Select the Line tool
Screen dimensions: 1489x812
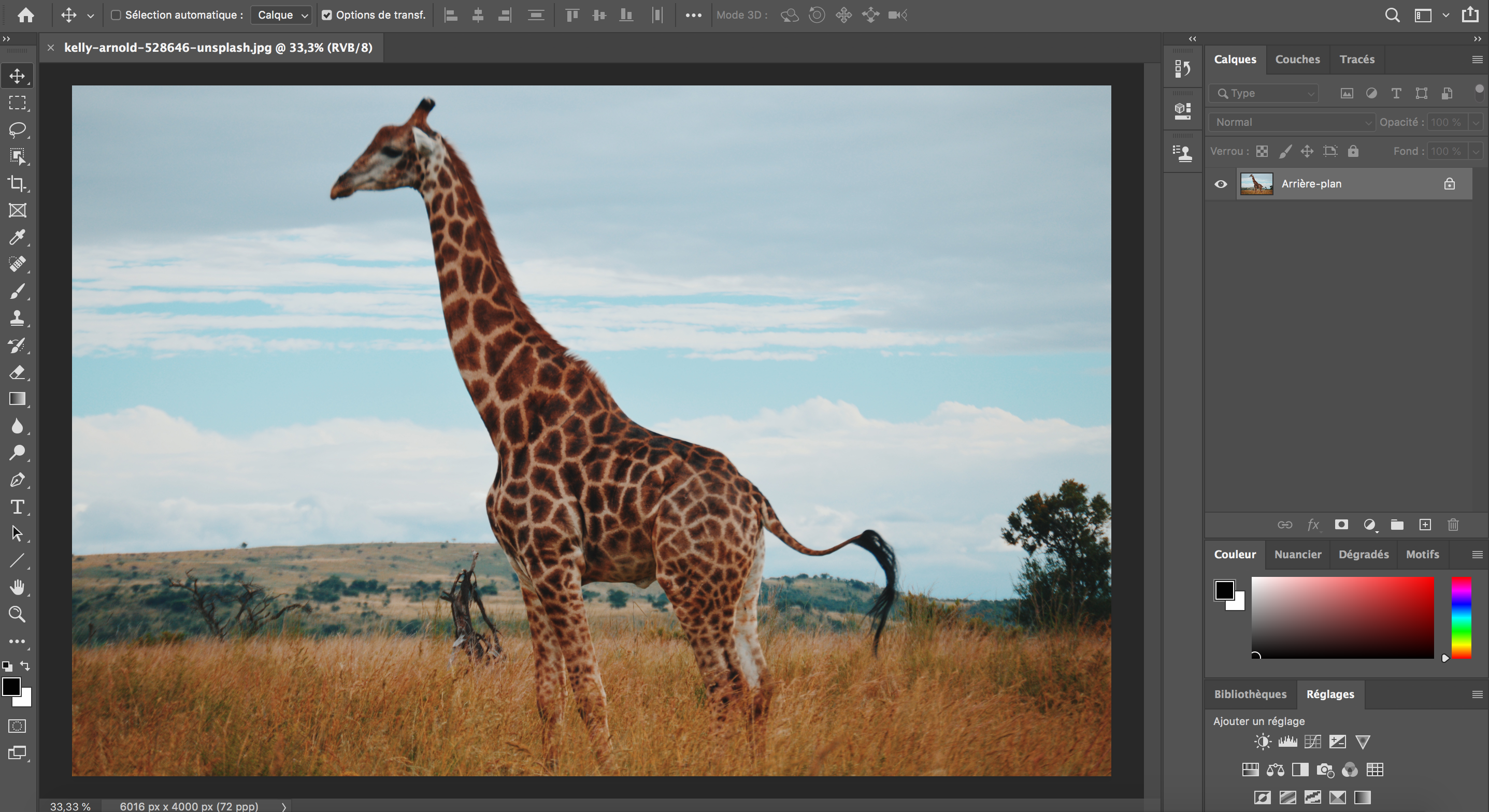(x=17, y=561)
